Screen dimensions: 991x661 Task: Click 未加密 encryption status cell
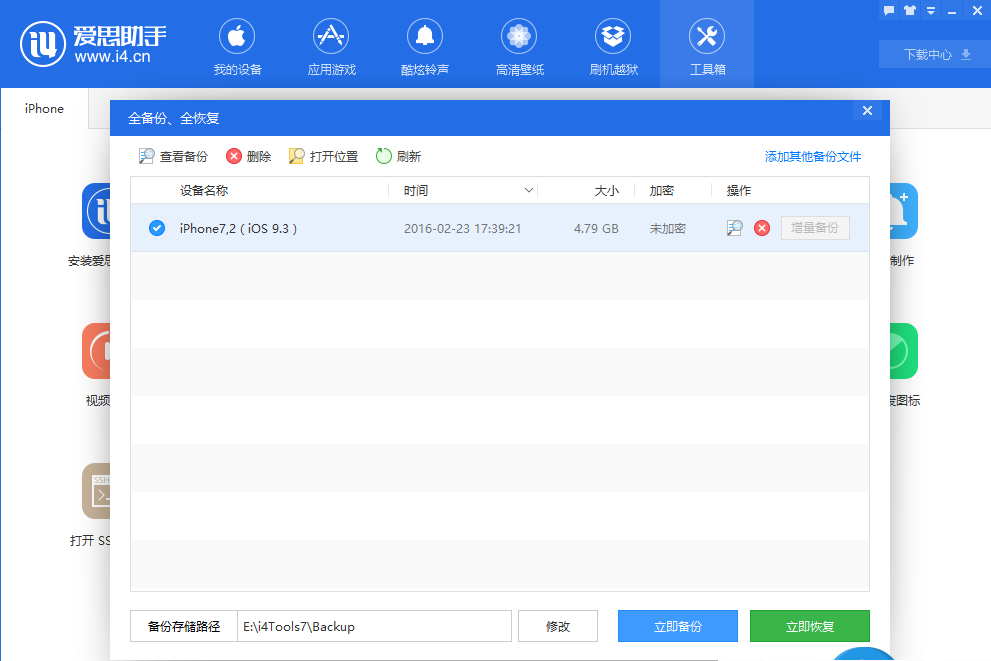[x=667, y=228]
